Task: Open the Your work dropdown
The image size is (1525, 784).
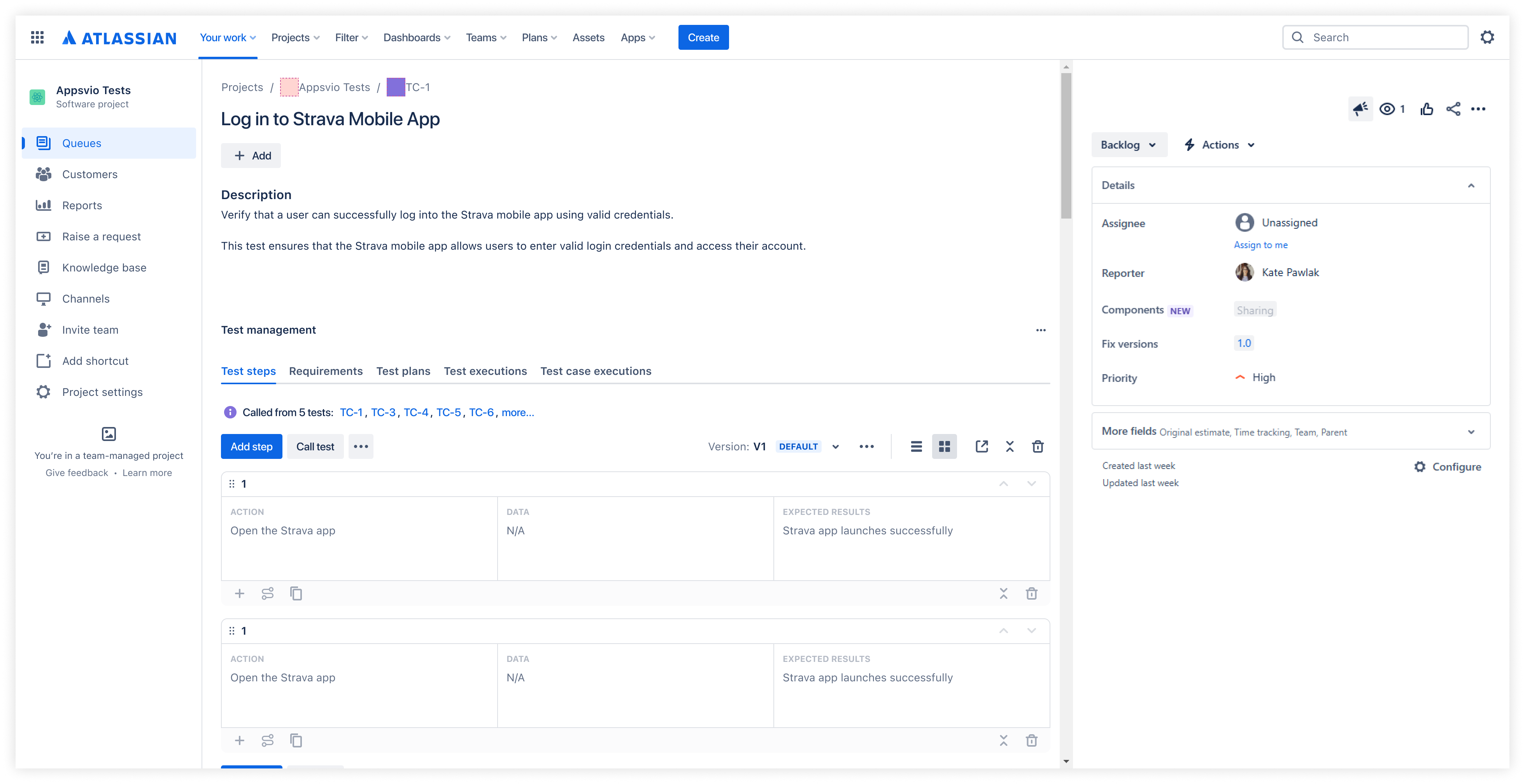Action: [228, 37]
